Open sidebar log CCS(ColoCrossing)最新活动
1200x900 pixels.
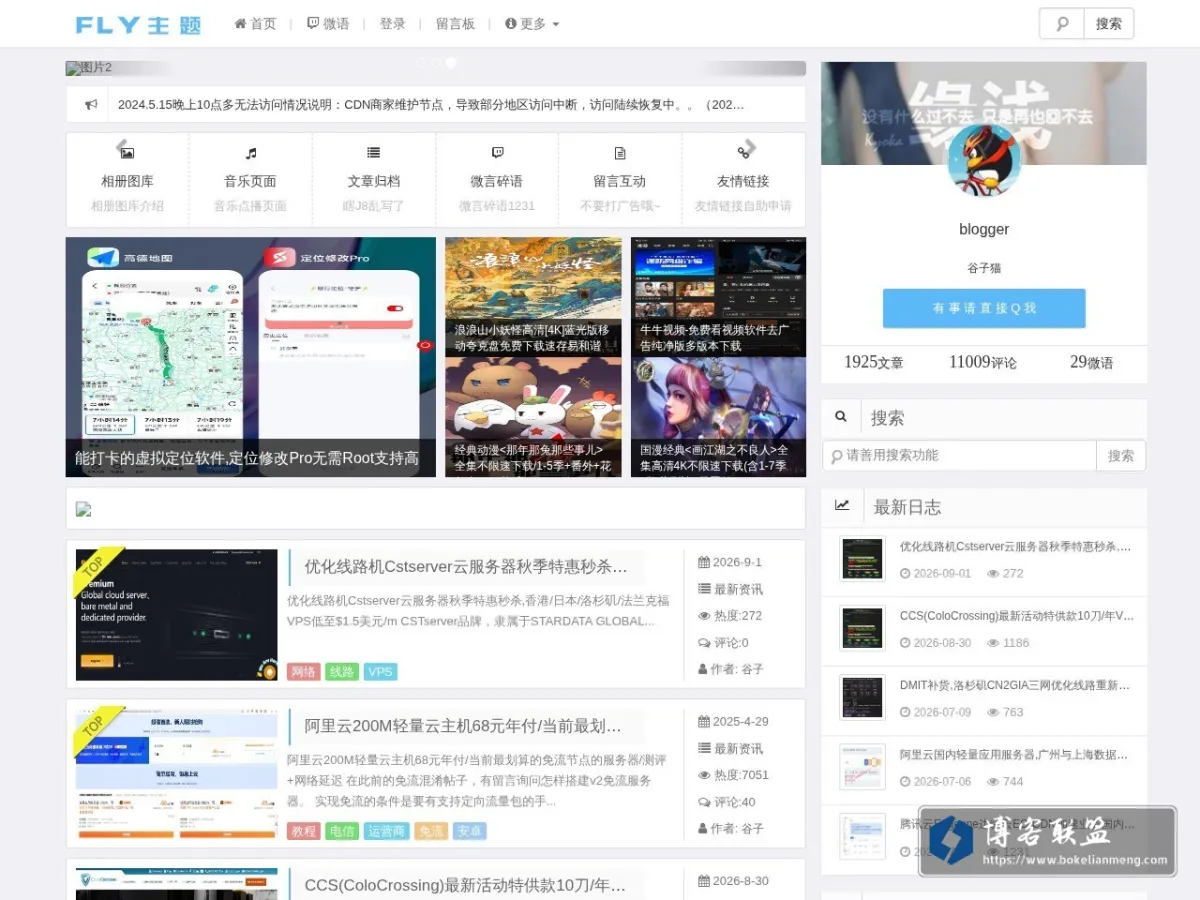pyautogui.click(x=1016, y=615)
